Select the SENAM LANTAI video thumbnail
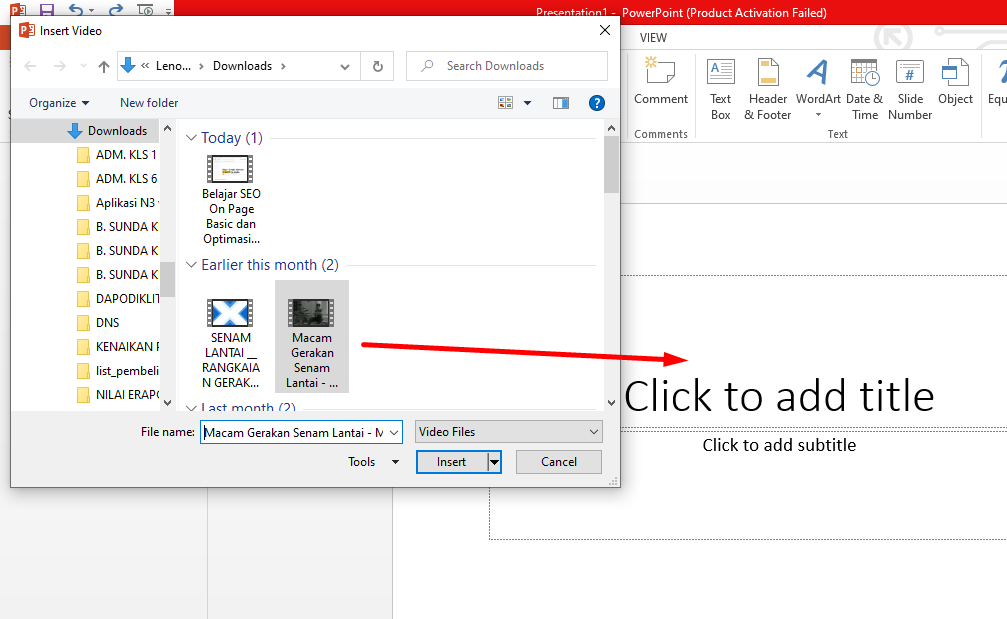The image size is (1007, 619). coord(230,313)
